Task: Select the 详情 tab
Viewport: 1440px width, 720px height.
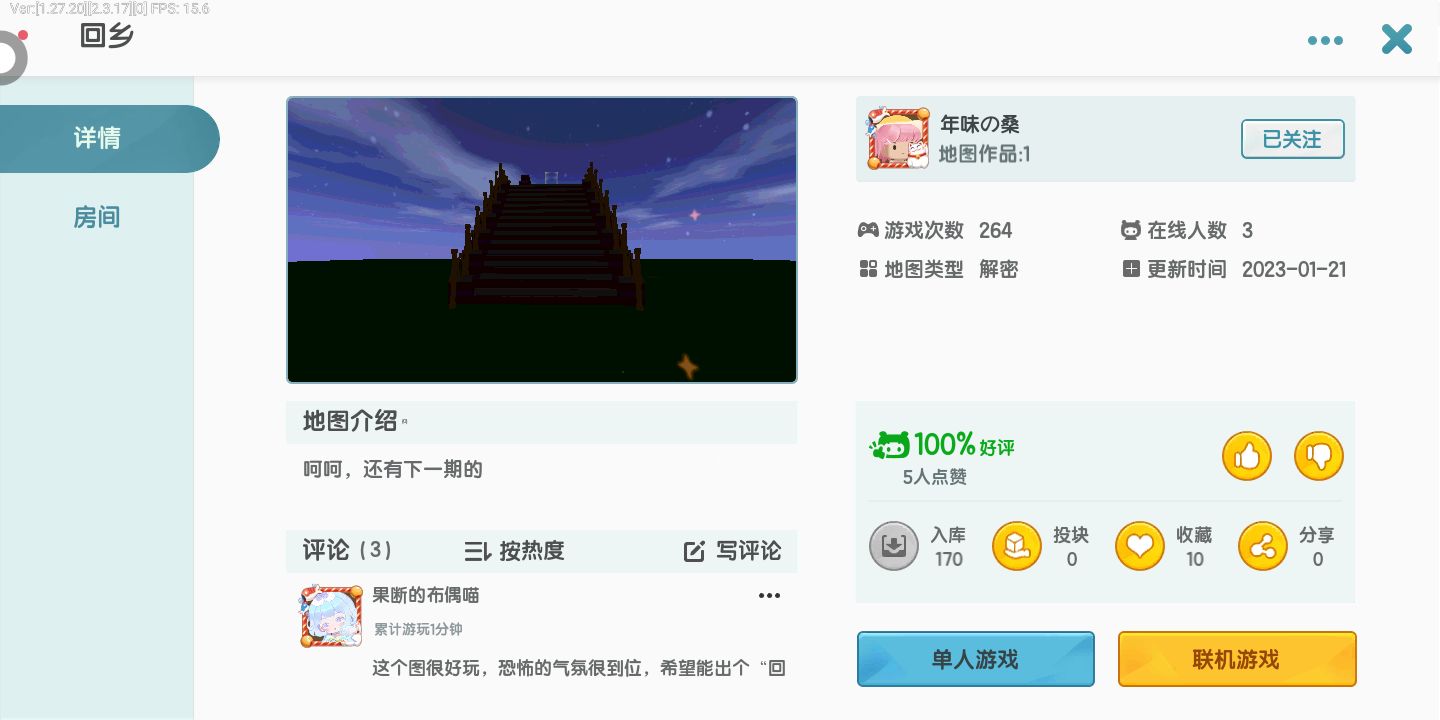Action: coord(97,139)
